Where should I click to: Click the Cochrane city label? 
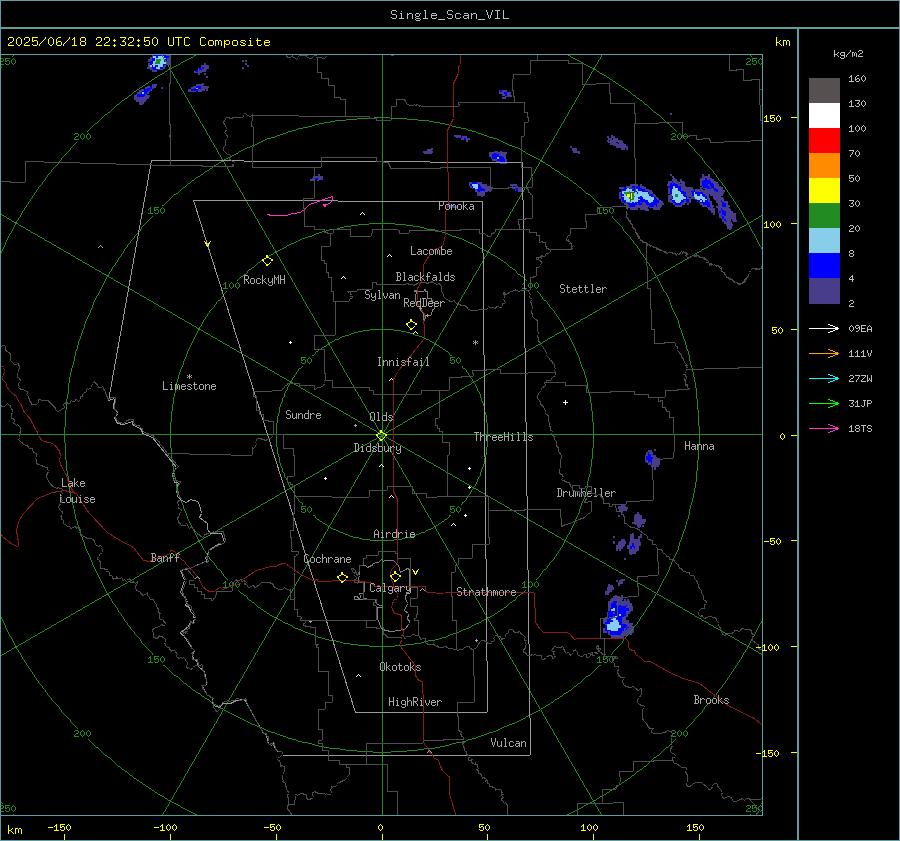[327, 559]
